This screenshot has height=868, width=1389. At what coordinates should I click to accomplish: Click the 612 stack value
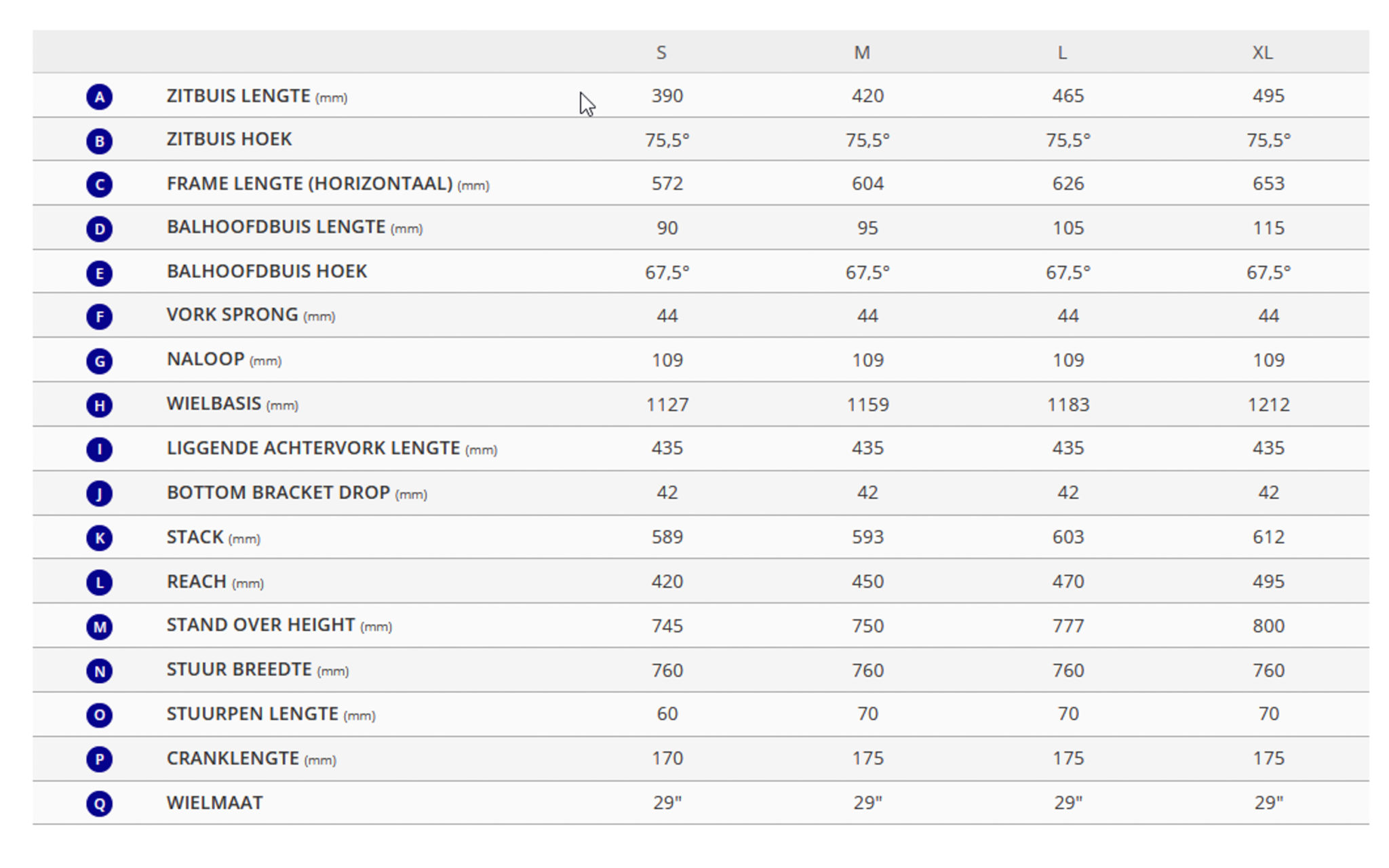[1268, 537]
